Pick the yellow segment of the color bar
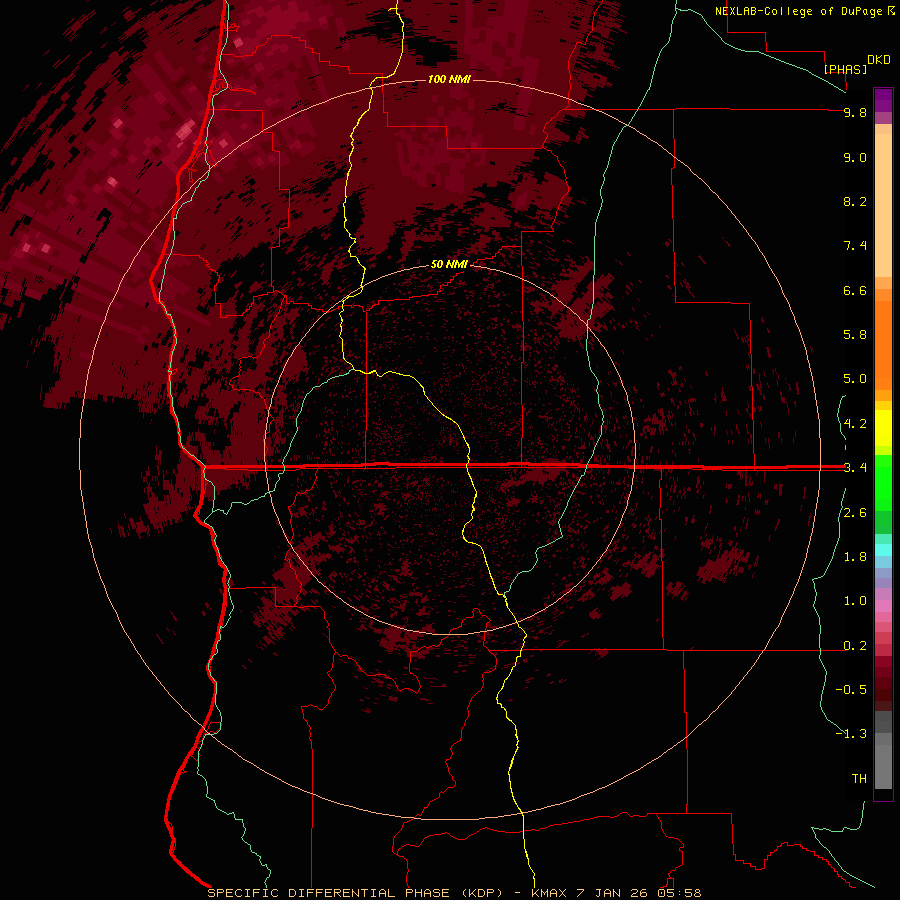900x900 pixels. (883, 428)
